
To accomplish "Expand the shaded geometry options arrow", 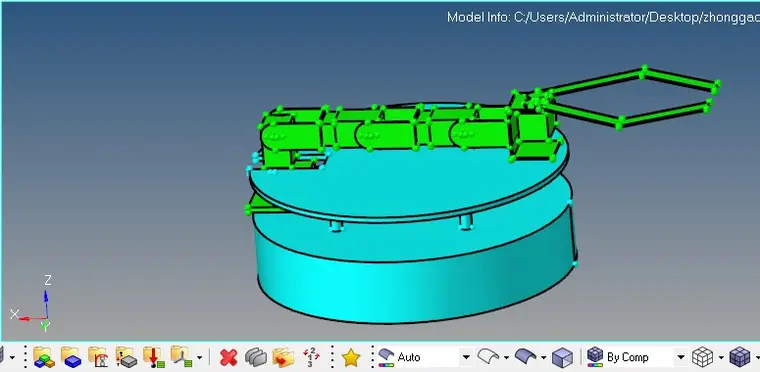I will [543, 358].
